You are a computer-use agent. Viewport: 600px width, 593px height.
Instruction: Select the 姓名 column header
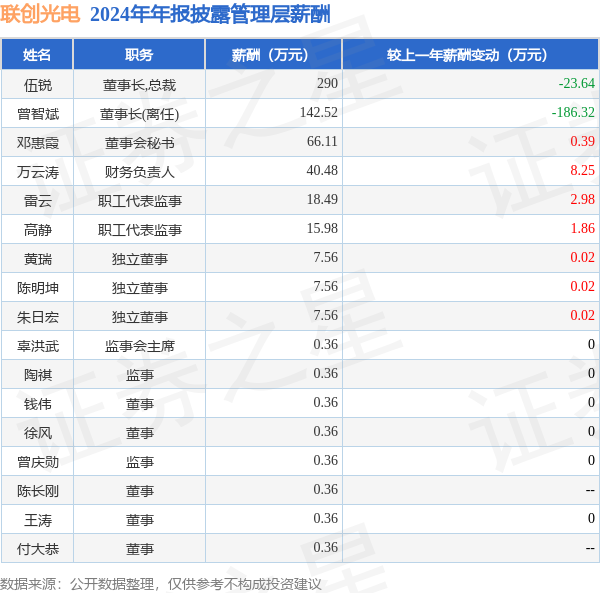pyautogui.click(x=37, y=55)
